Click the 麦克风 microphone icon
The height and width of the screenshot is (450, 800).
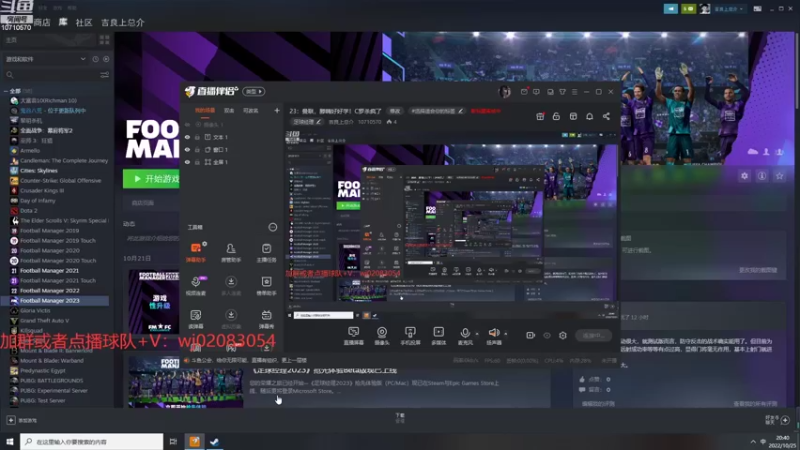coord(465,335)
